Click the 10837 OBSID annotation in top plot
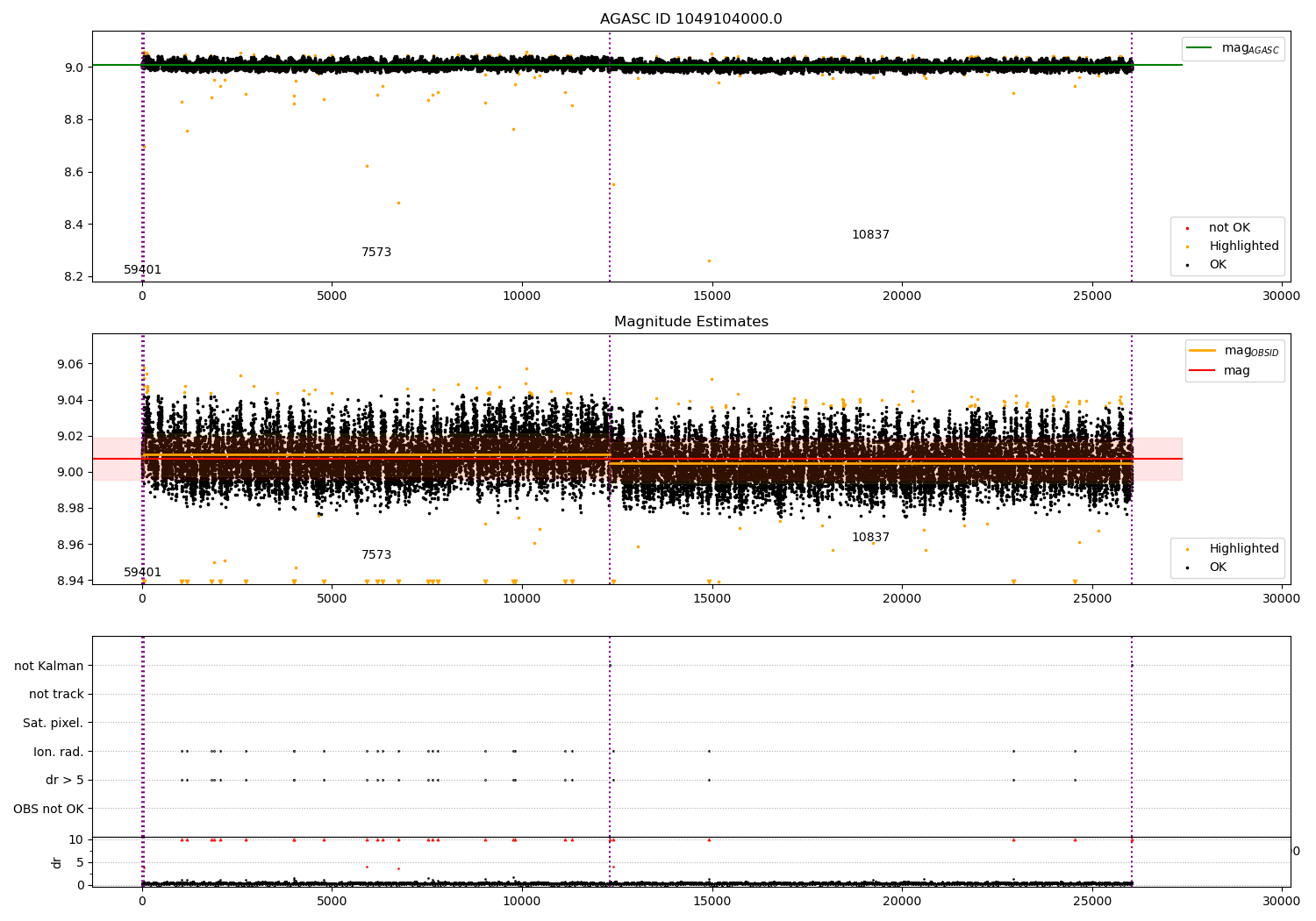This screenshot has width=1316, height=921. pyautogui.click(x=870, y=235)
